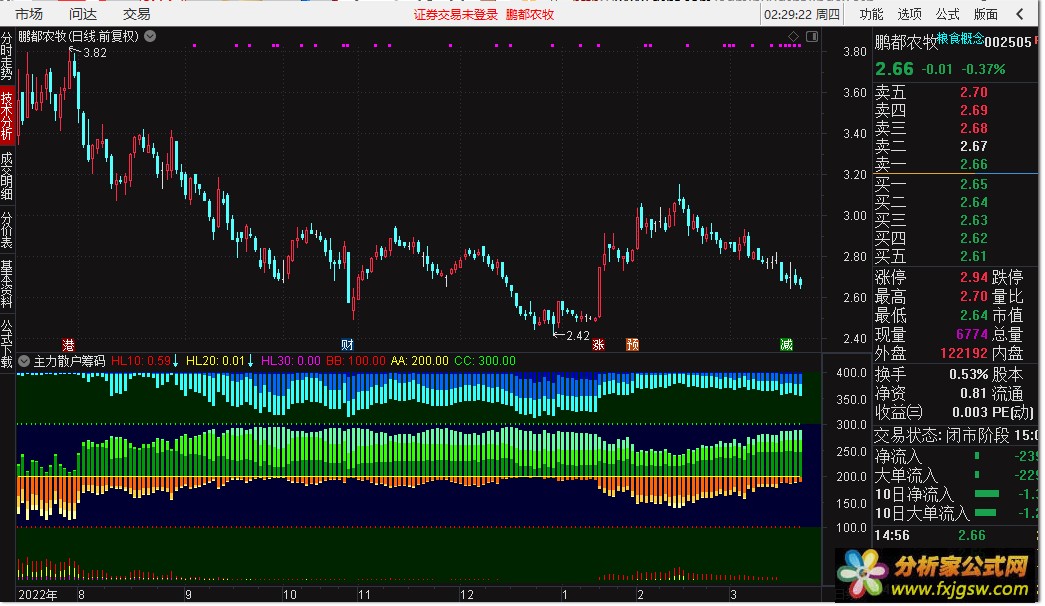
Task: Click the 交易状态: 闭市阶段 status line
Action: coord(956,435)
